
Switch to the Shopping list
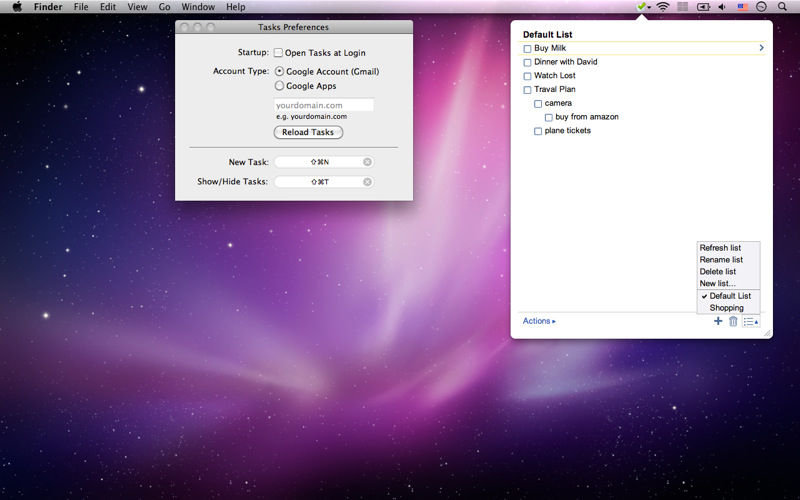(728, 308)
